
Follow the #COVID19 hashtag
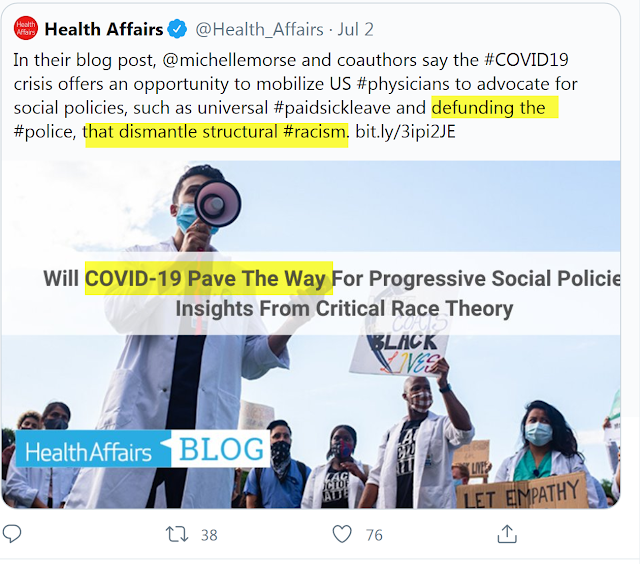tap(526, 60)
